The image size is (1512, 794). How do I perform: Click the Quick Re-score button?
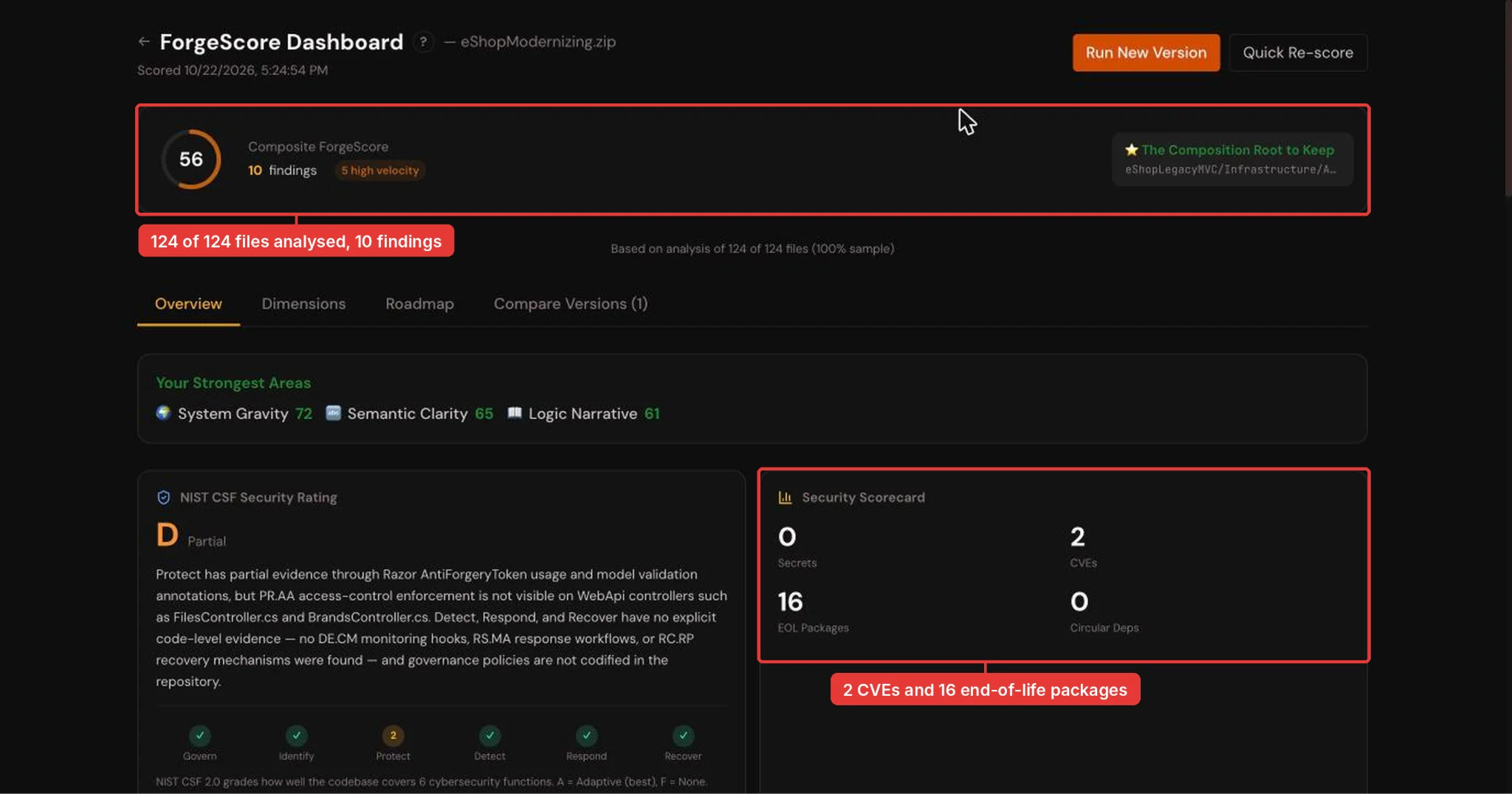tap(1298, 52)
